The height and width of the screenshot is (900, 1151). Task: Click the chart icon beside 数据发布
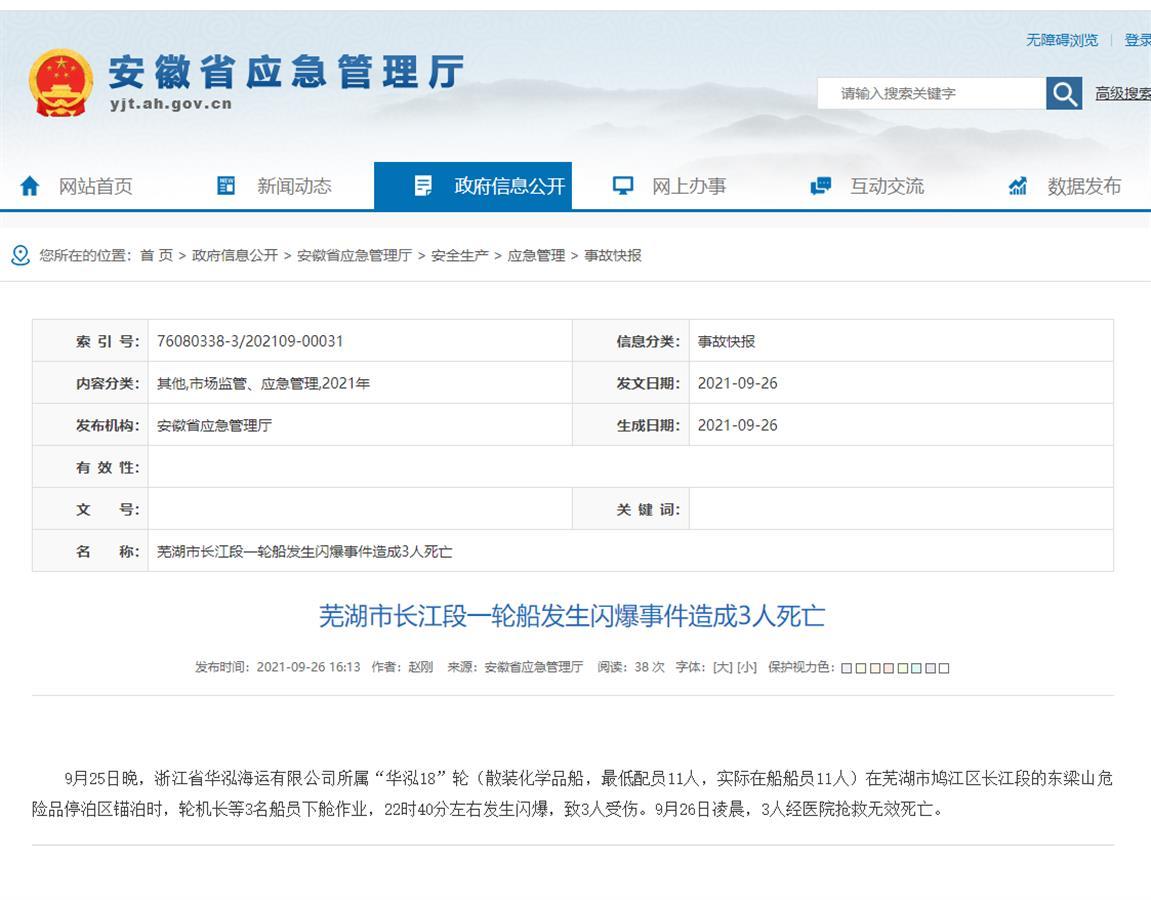tap(1018, 186)
